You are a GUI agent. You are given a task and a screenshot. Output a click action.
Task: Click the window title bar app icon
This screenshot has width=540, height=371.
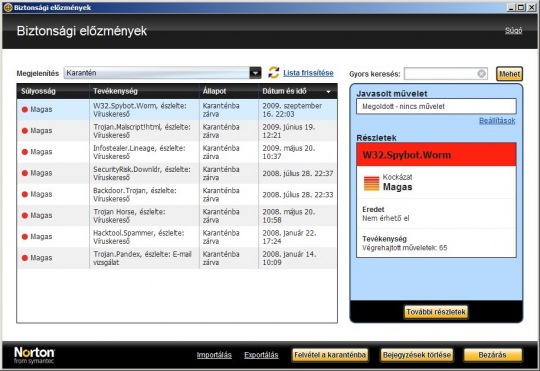(x=8, y=7)
